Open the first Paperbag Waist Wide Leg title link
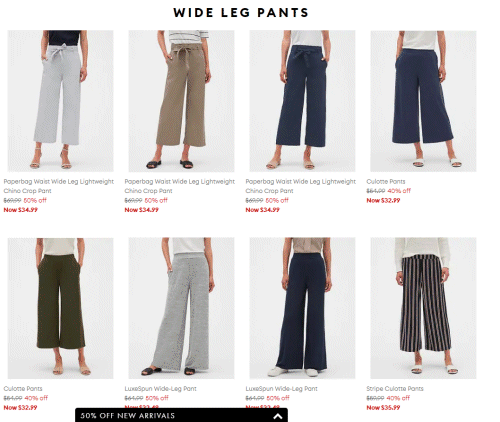 (x=59, y=186)
